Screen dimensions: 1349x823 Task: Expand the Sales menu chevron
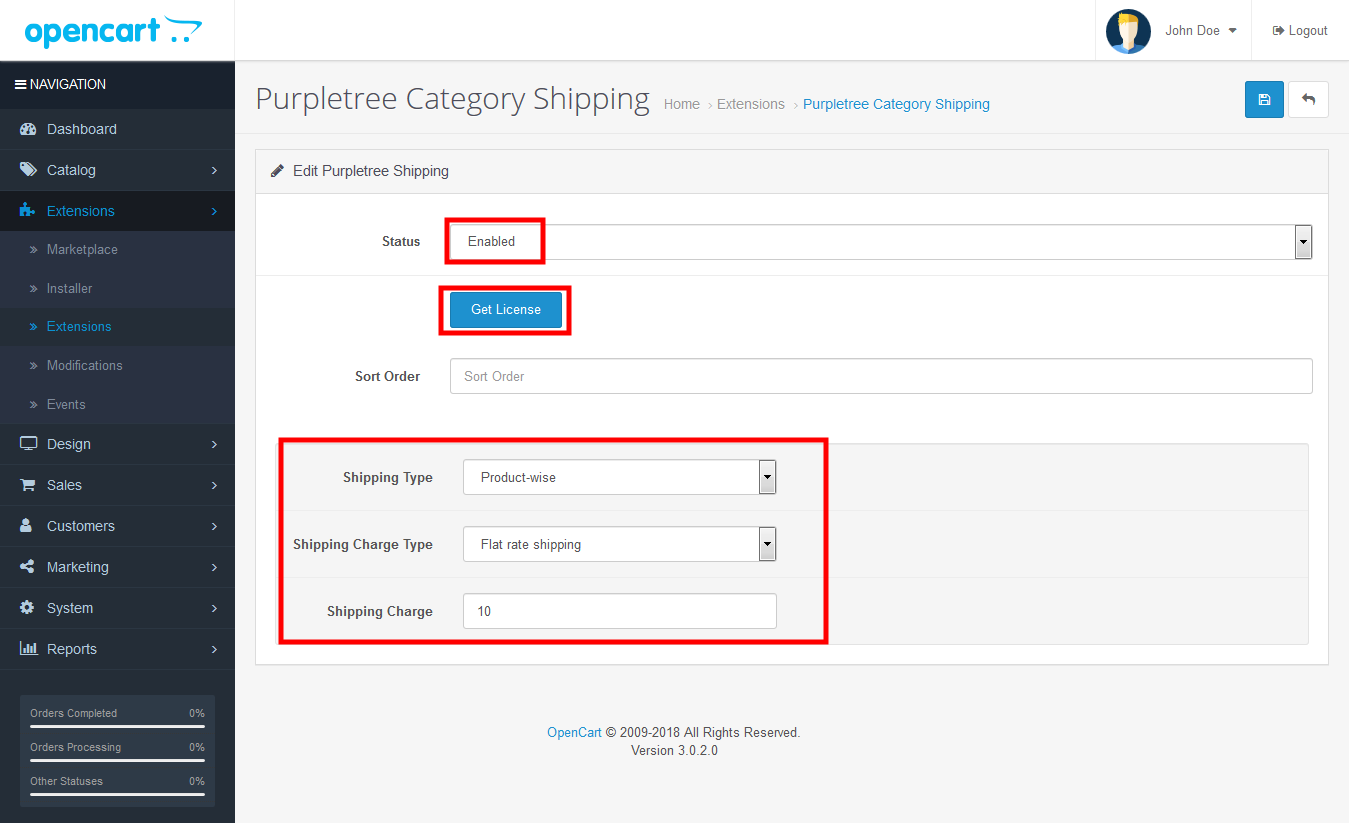[214, 486]
